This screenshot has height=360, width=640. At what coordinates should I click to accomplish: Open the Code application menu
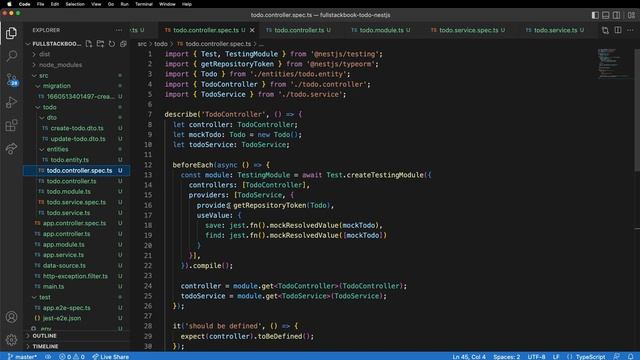[x=24, y=4]
